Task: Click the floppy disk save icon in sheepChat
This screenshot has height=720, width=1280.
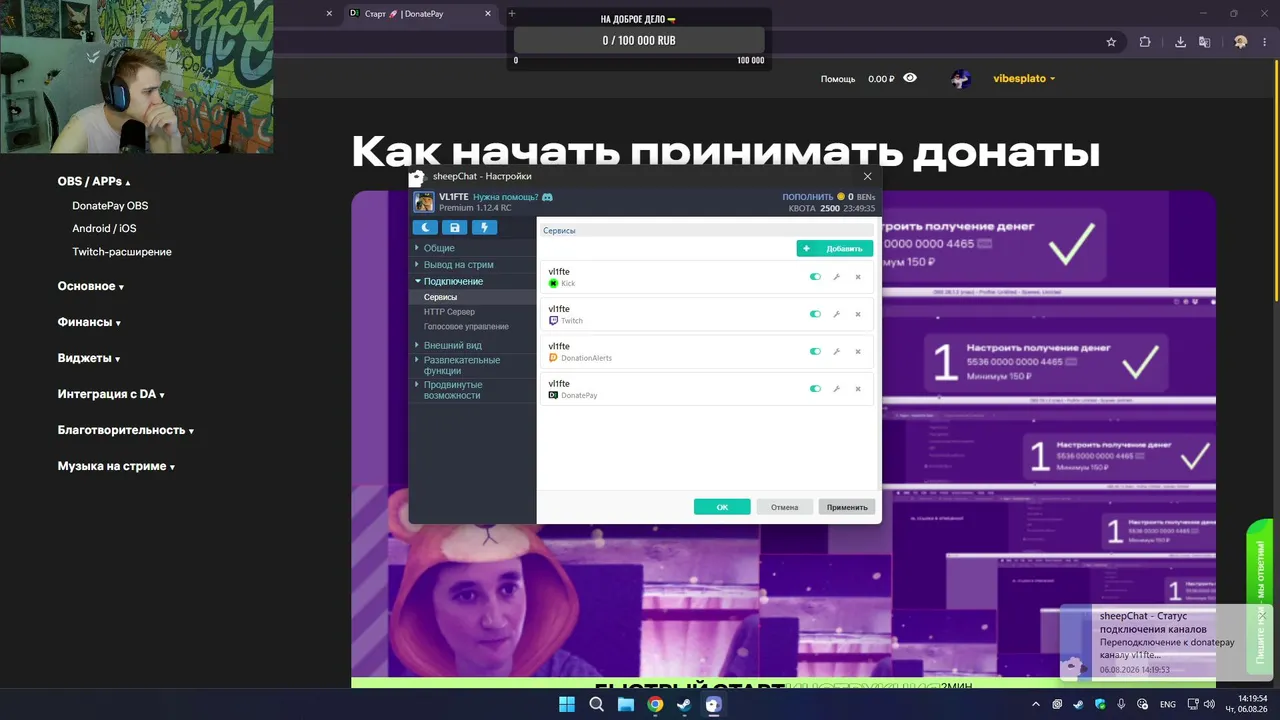Action: (455, 228)
